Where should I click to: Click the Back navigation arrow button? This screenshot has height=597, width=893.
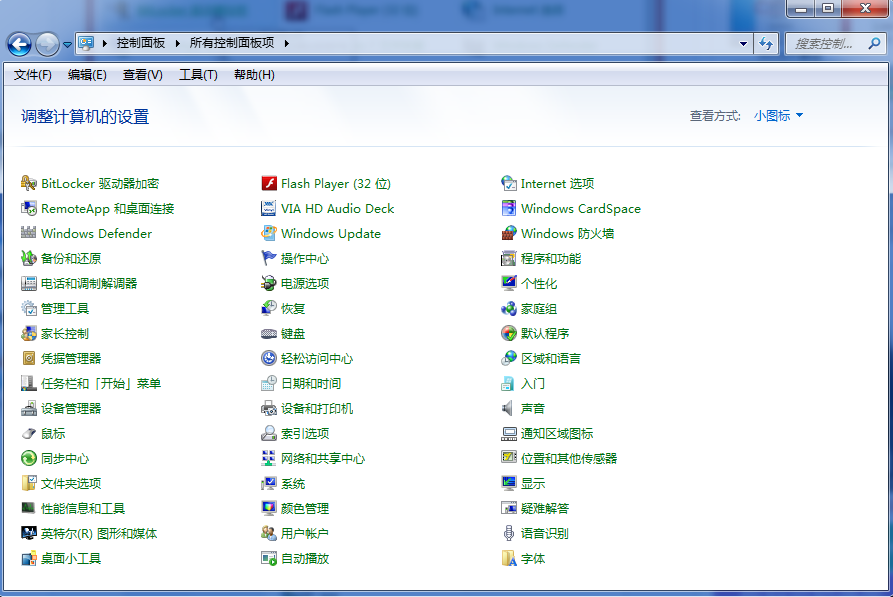19,44
